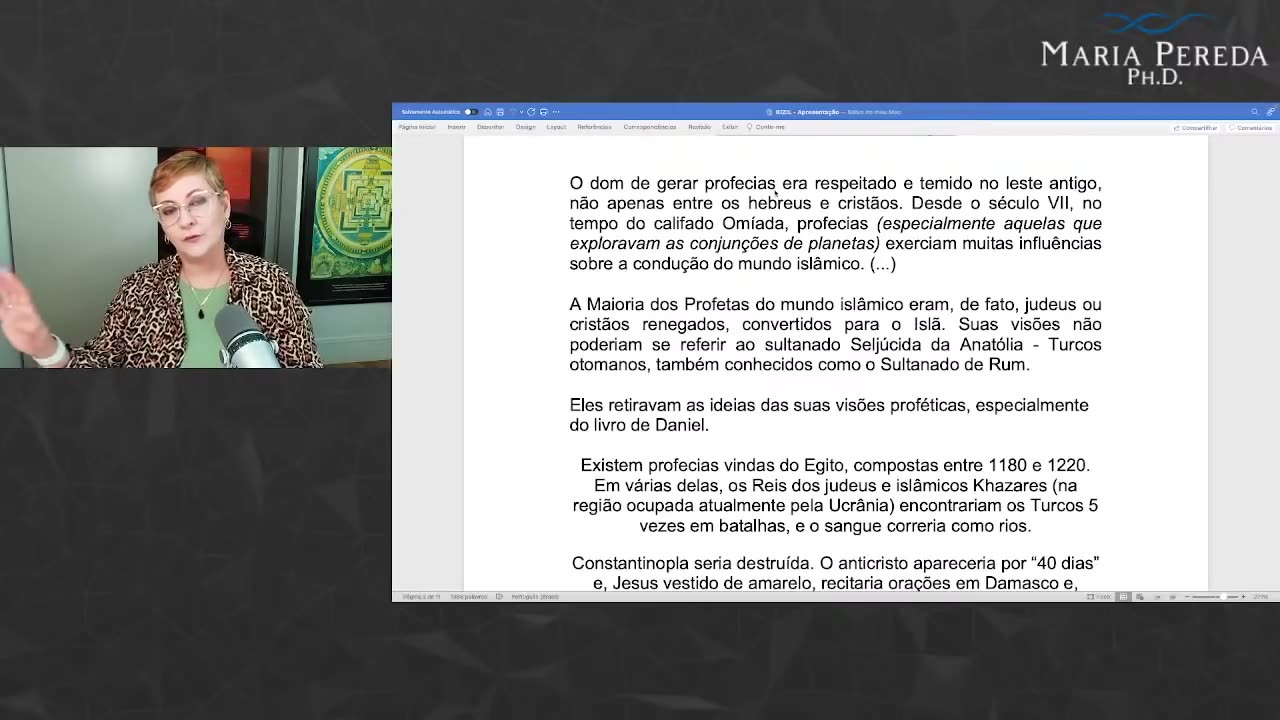Click the zoom percentage value
This screenshot has height=720, width=1280.
[x=1261, y=597]
